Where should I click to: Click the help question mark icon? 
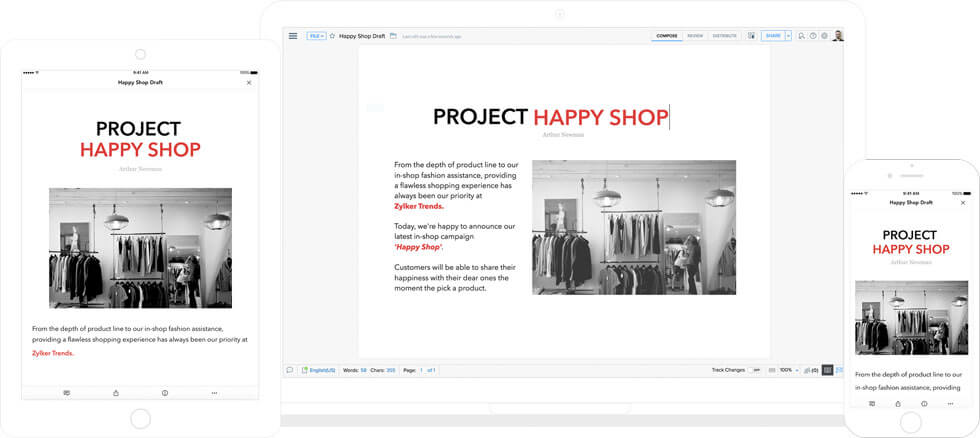click(x=813, y=36)
